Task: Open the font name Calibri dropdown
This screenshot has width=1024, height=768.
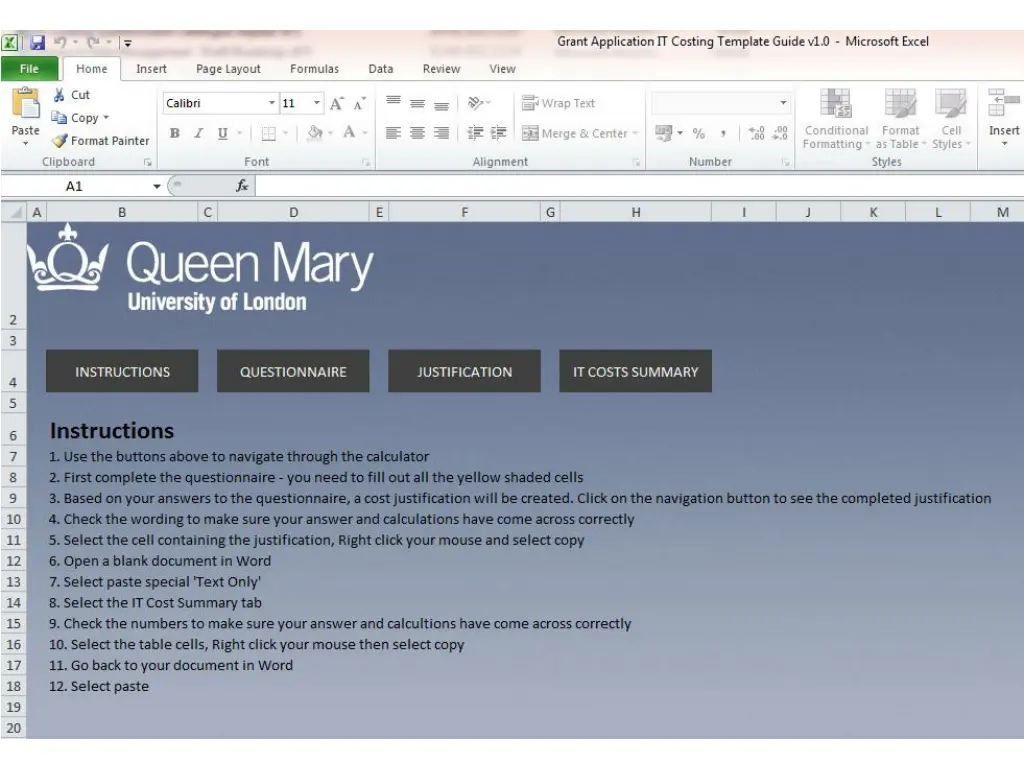Action: [272, 103]
